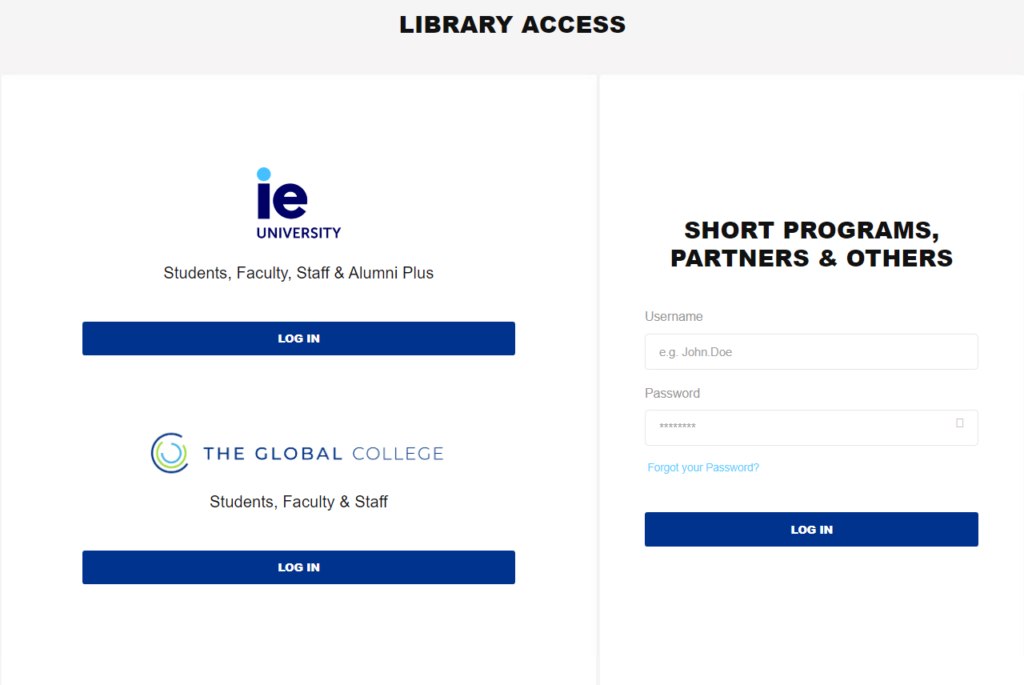The image size is (1024, 685).
Task: Click the Username field label
Action: (x=673, y=317)
